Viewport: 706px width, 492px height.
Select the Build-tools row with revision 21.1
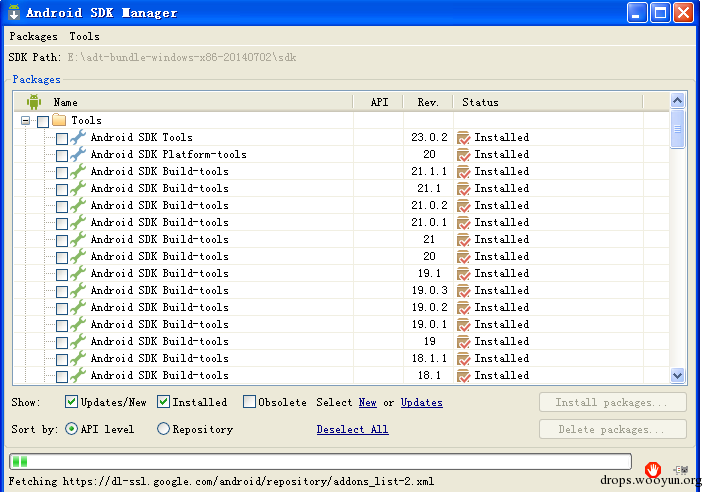pyautogui.click(x=341, y=188)
